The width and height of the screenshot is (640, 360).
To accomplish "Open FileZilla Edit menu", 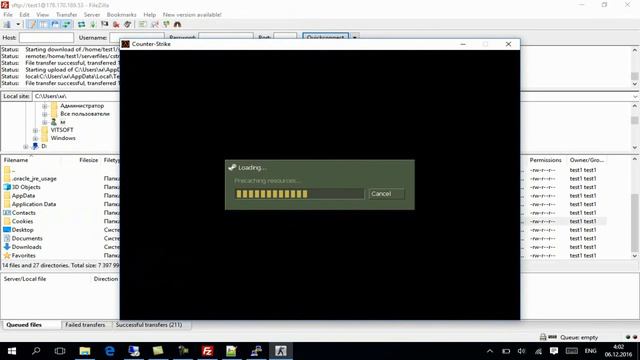I will pos(24,14).
